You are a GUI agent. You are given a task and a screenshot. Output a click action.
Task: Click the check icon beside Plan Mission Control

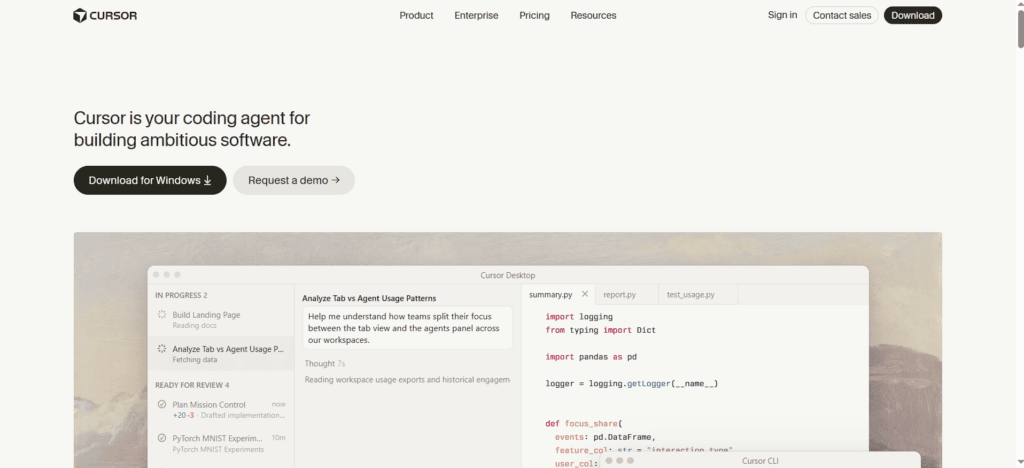pyautogui.click(x=162, y=404)
